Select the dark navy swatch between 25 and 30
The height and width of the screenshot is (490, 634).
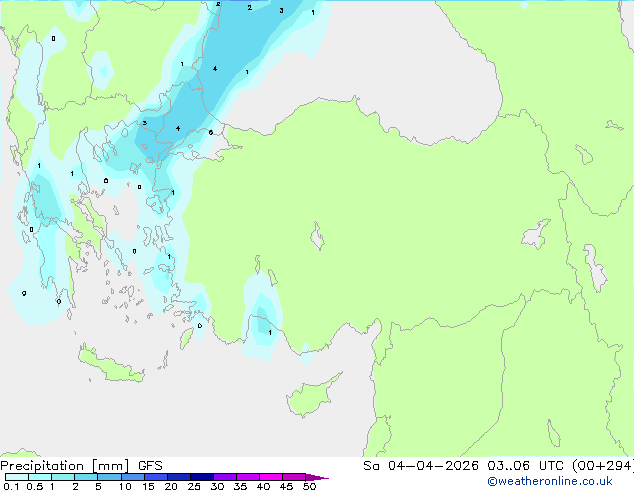click(202, 477)
